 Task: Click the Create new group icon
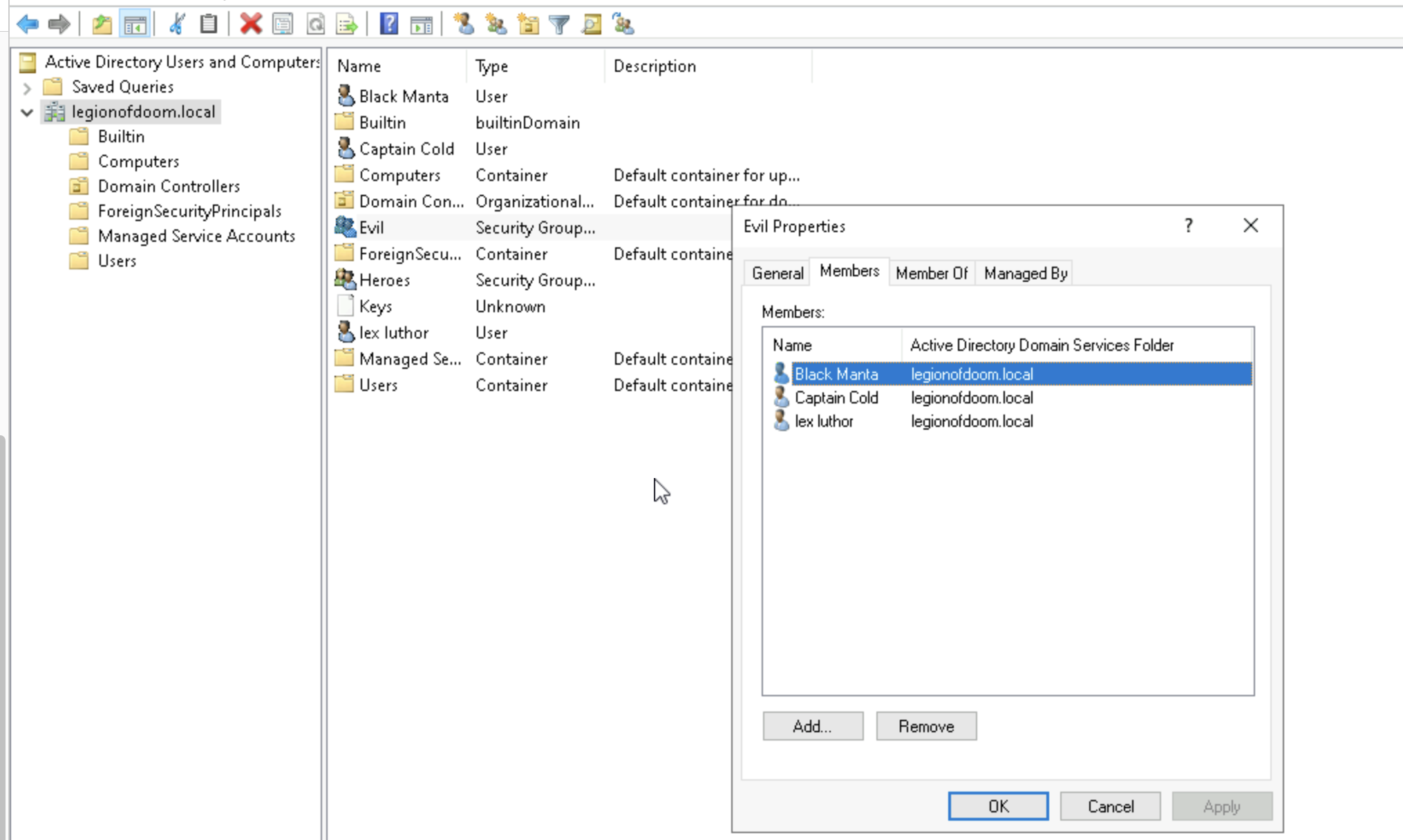[x=496, y=24]
